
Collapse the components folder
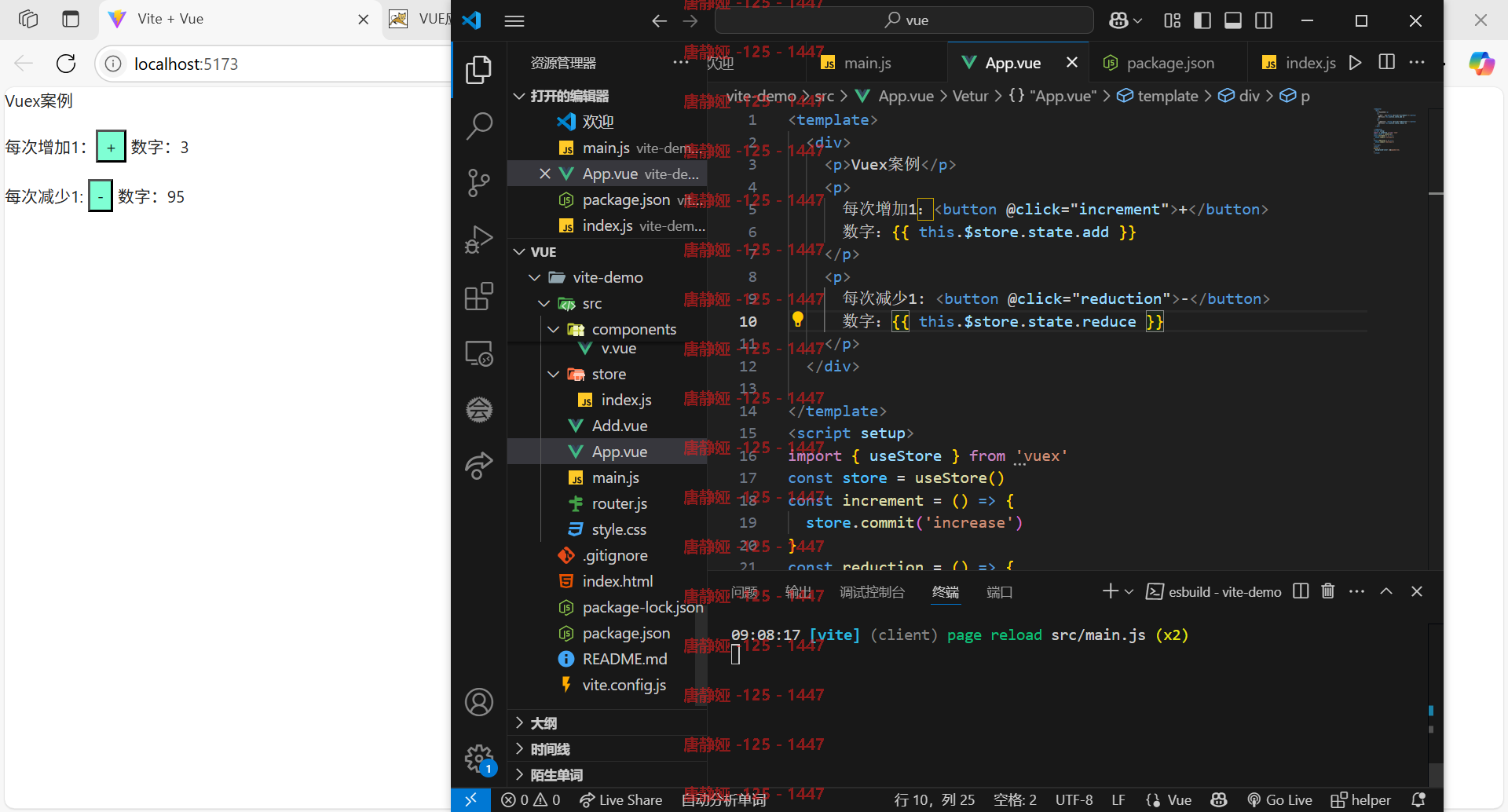tap(553, 329)
